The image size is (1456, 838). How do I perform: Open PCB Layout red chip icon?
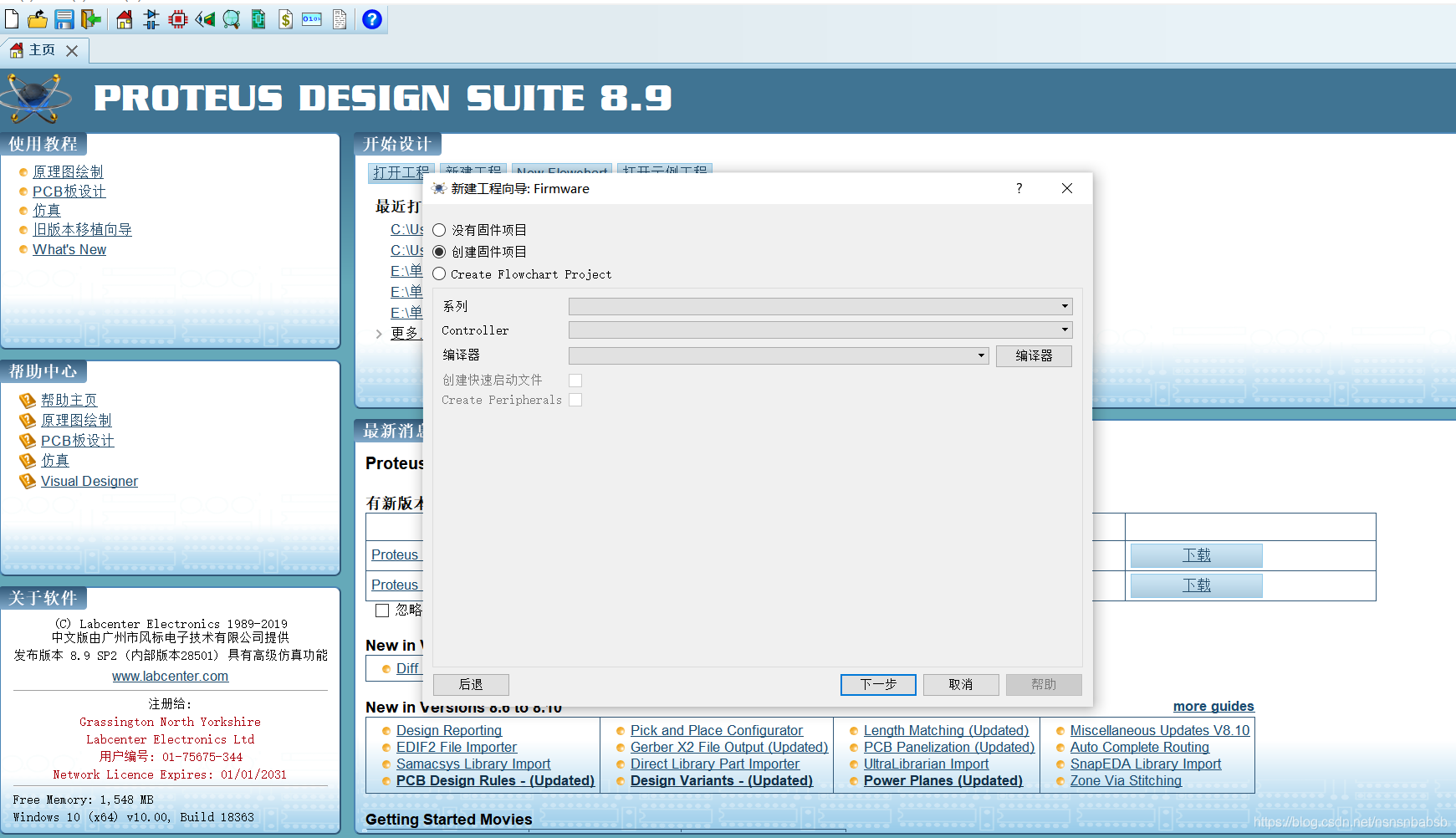[178, 18]
